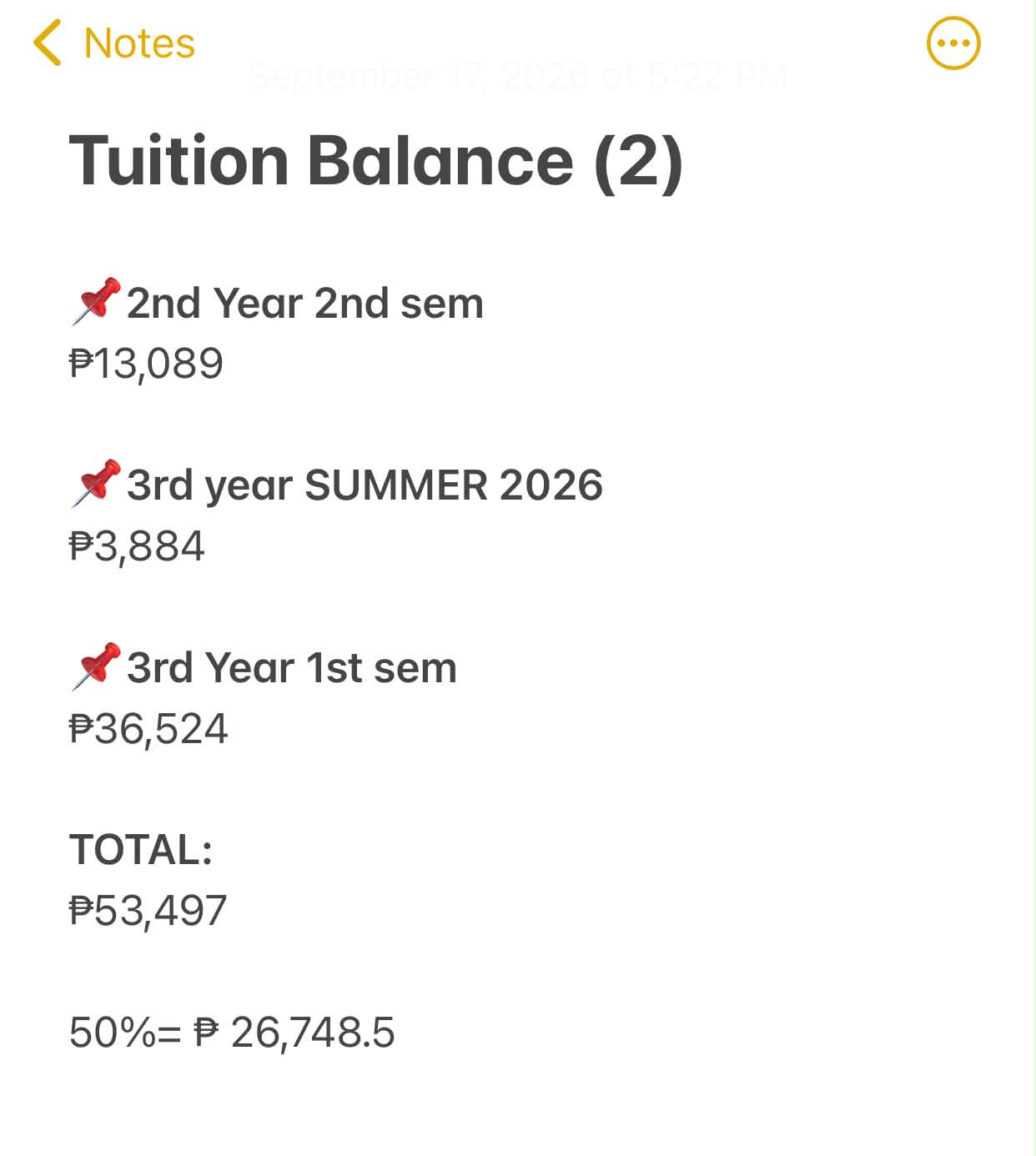The image size is (1036, 1156).
Task: Place cursor at ₱13,089 amount
Action: pyautogui.click(x=146, y=364)
